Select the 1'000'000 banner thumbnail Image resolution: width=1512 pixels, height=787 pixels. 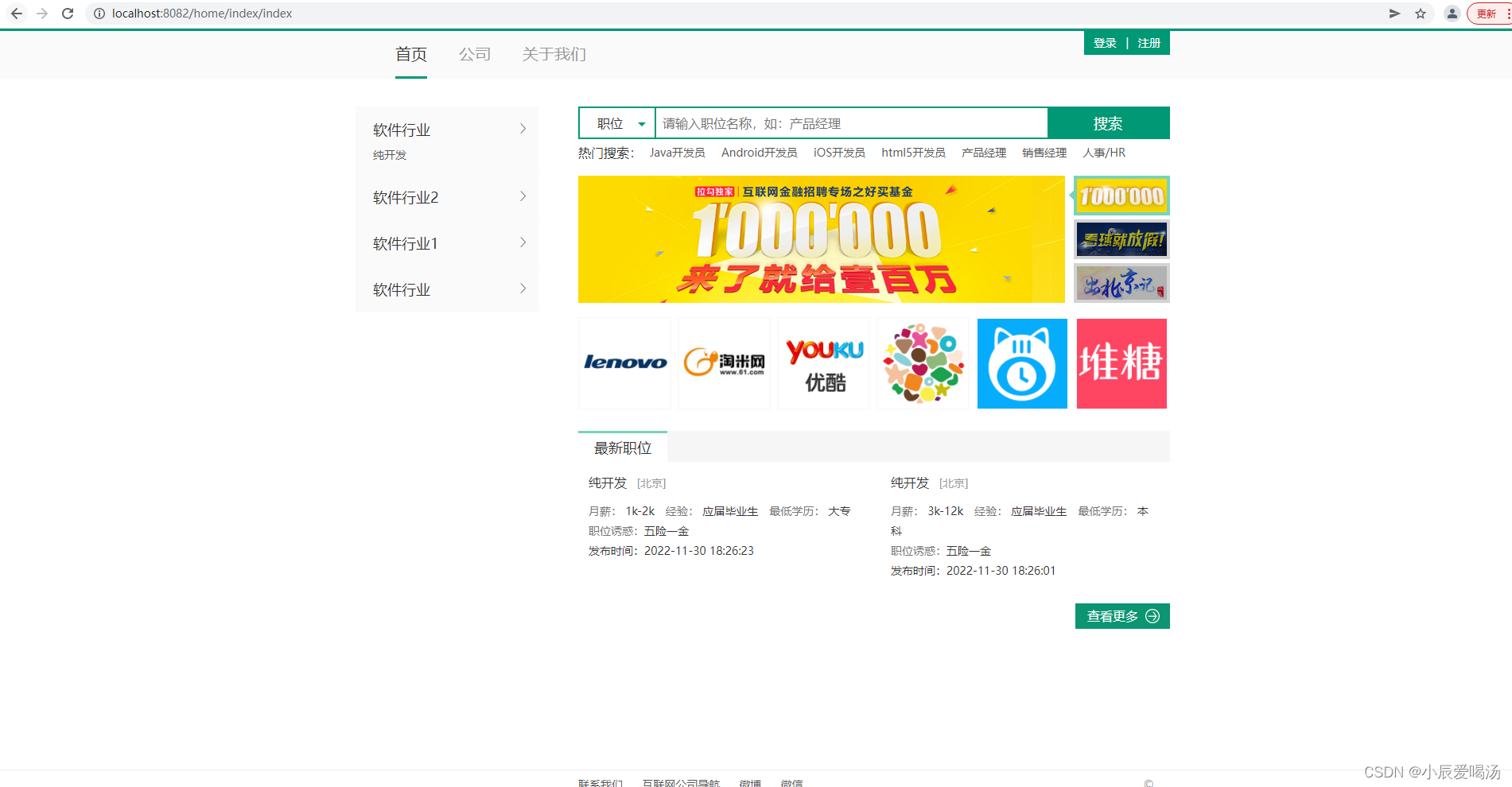(1121, 196)
